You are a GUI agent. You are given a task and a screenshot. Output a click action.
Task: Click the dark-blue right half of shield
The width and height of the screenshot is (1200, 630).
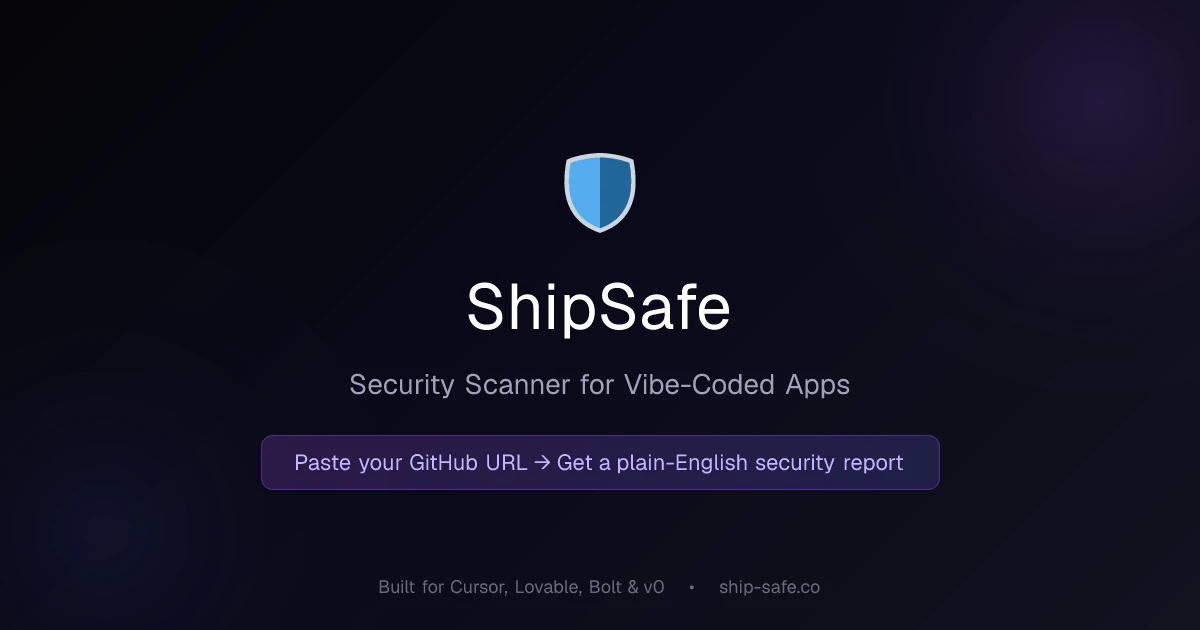pyautogui.click(x=616, y=190)
